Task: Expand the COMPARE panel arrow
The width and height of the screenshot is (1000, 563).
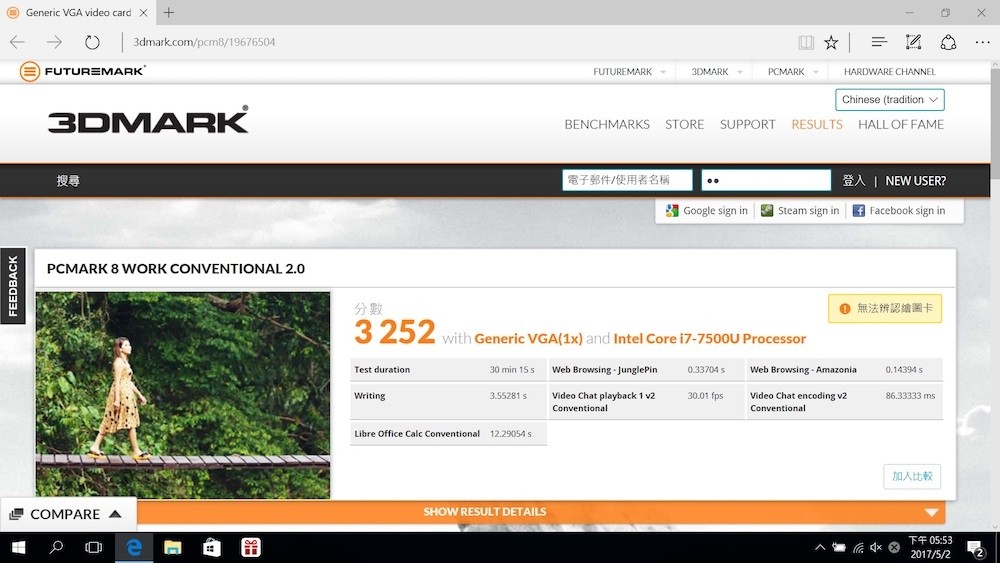Action: pos(115,514)
